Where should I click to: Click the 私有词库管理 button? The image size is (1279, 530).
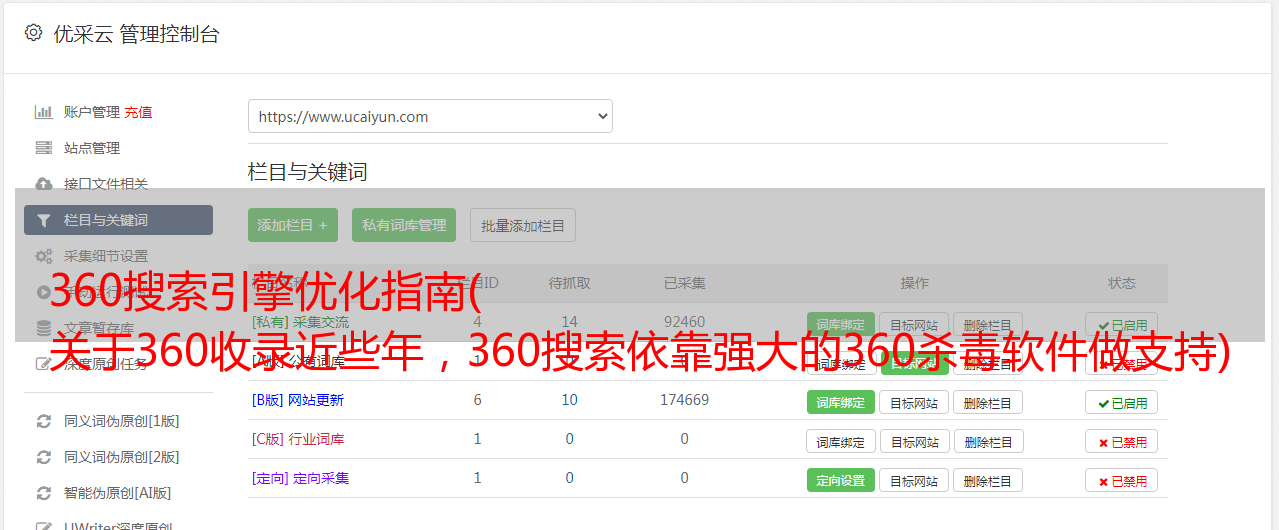click(404, 225)
